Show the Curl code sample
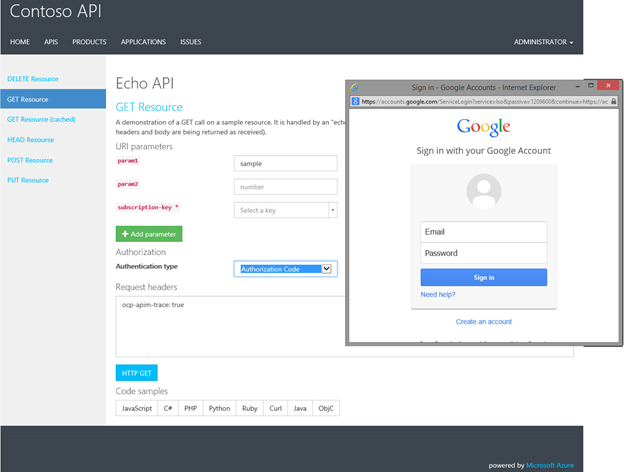The width and height of the screenshot is (624, 472). click(275, 408)
